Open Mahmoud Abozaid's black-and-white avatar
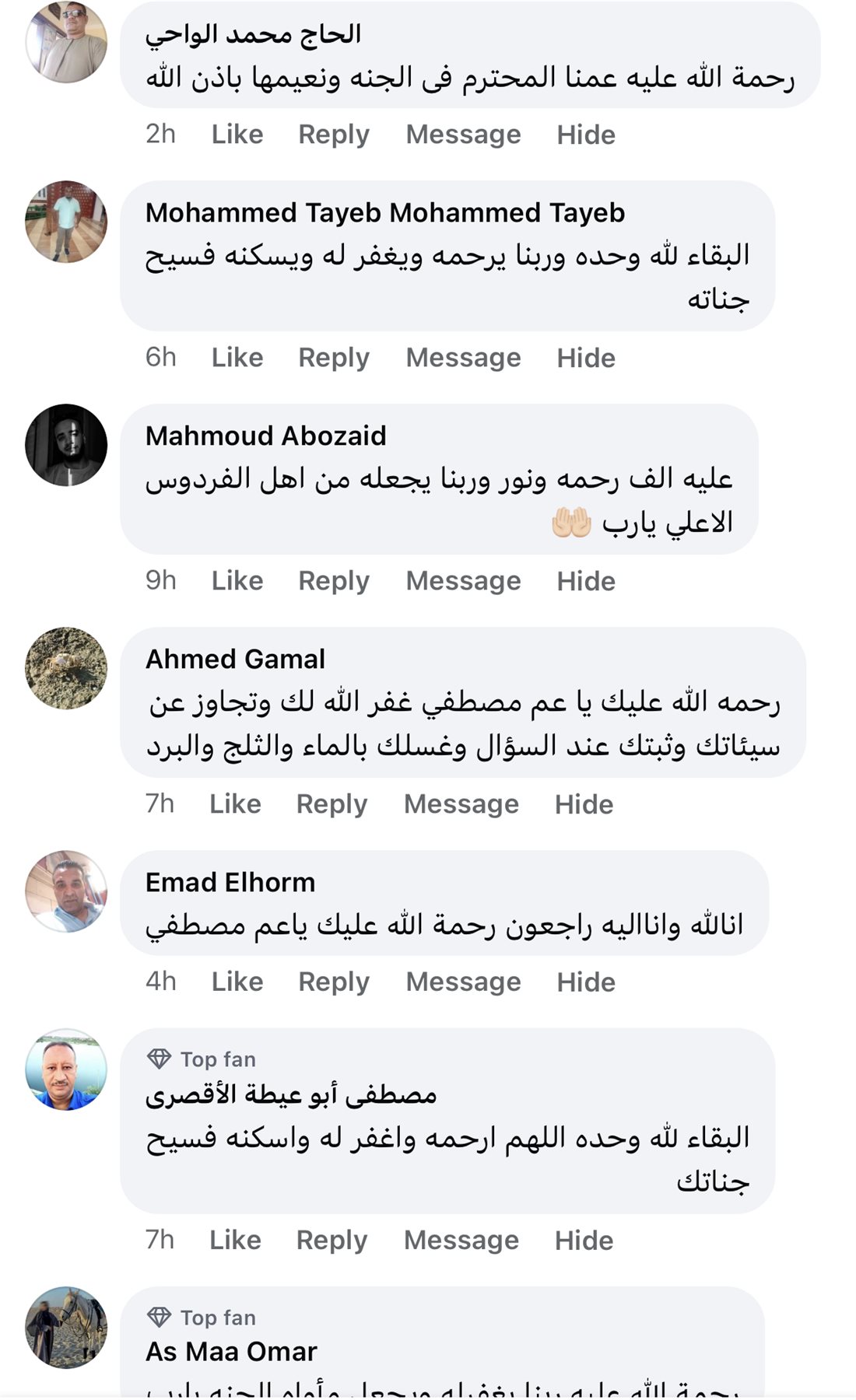Viewport: 856px width, 1400px height. tap(66, 445)
